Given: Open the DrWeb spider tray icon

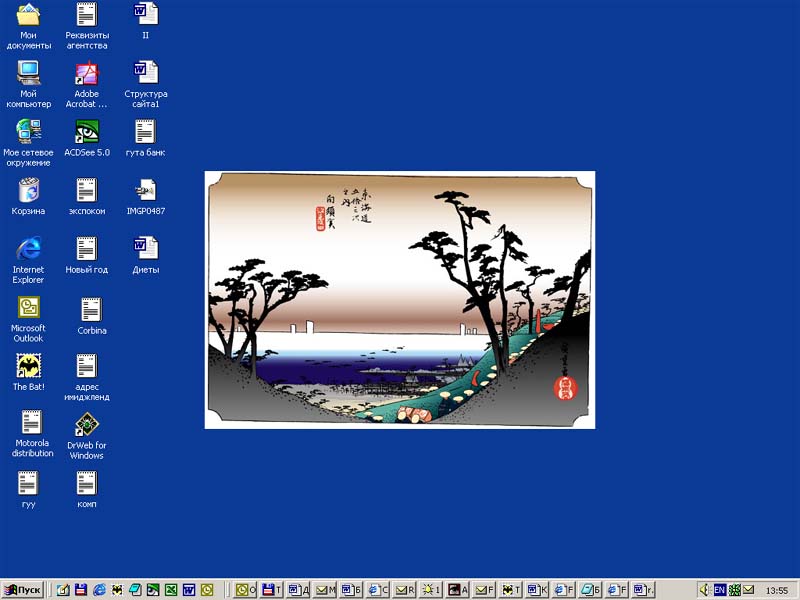Looking at the screenshot, I should 734,590.
